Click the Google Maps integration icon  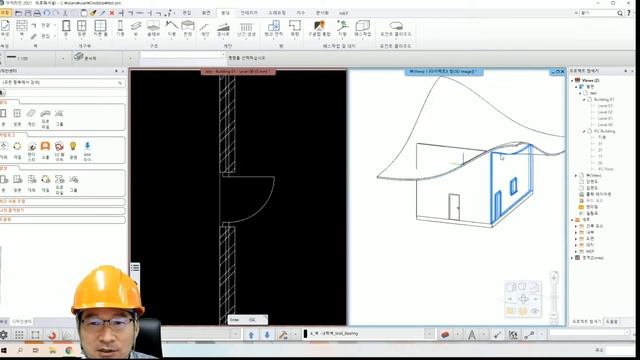[x=319, y=29]
